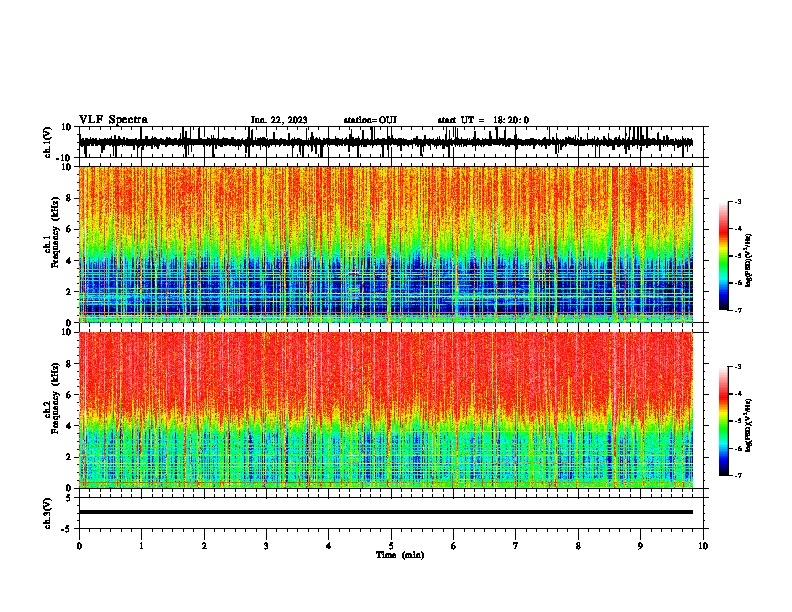Viewport: 792px width, 612px height.
Task: Click the "ch.1(V)" waveform axis label
Action: click(48, 142)
